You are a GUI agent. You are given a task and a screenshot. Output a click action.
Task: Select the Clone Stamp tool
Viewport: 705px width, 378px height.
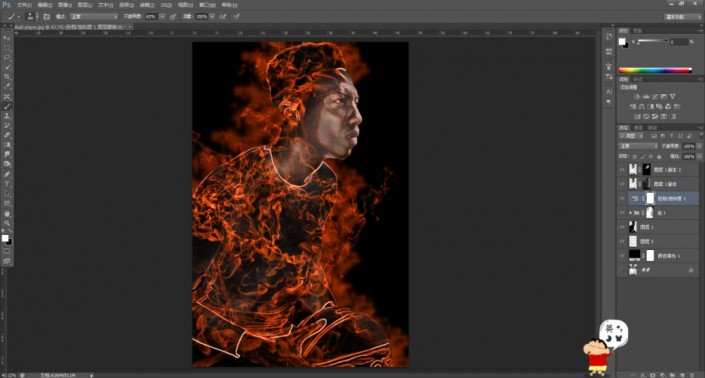(7, 116)
